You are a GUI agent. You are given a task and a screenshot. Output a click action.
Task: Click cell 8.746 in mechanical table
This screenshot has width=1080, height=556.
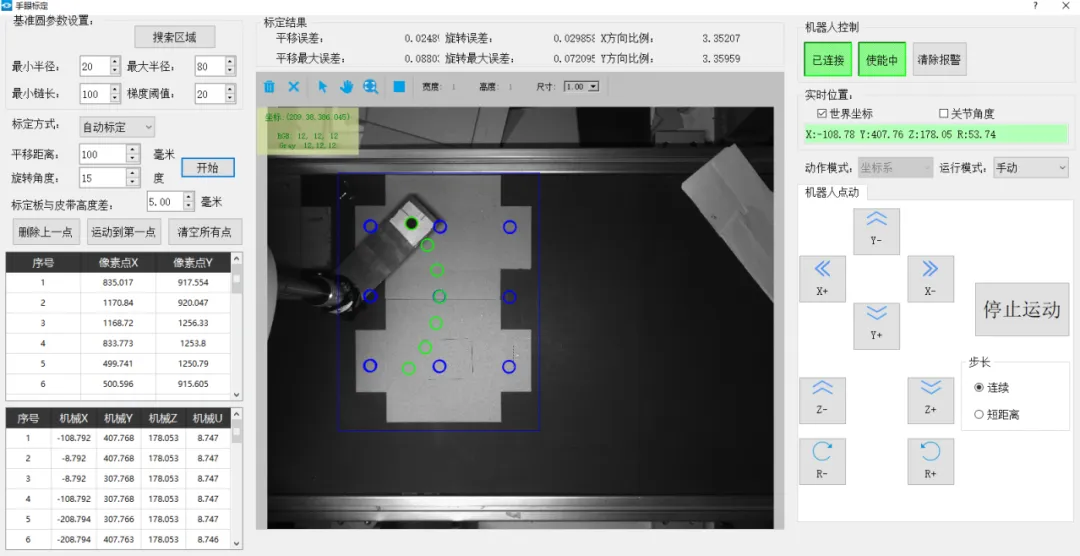[208, 539]
